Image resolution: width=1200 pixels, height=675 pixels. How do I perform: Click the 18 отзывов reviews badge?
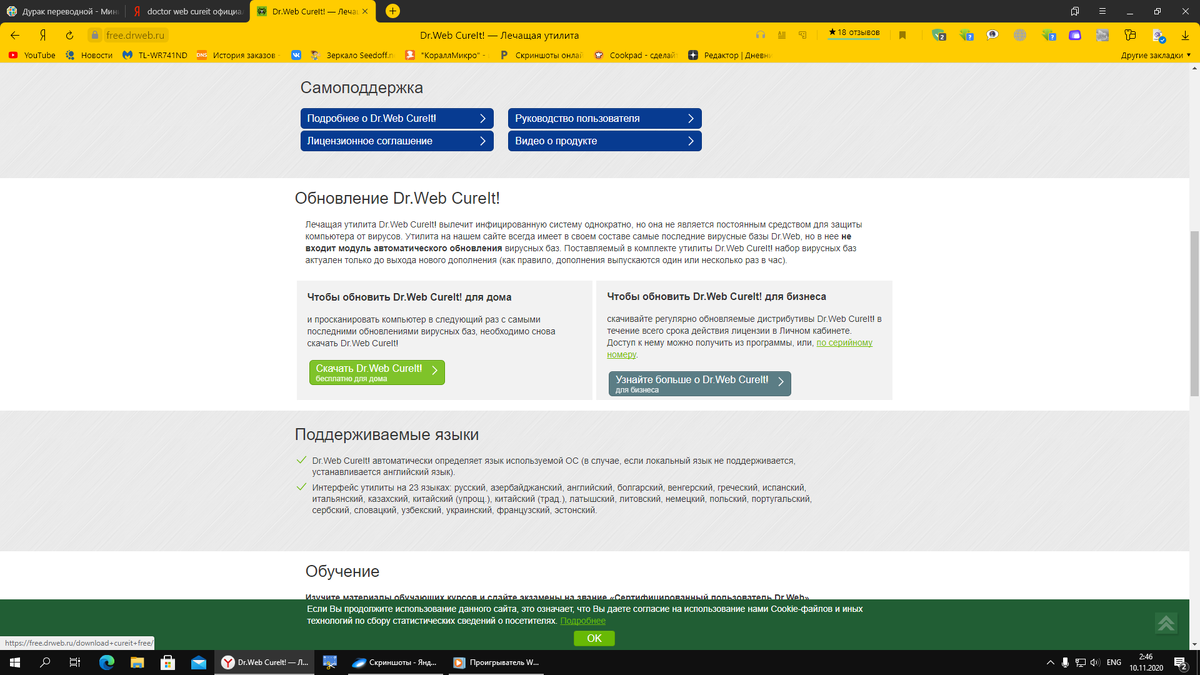pyautogui.click(x=854, y=33)
